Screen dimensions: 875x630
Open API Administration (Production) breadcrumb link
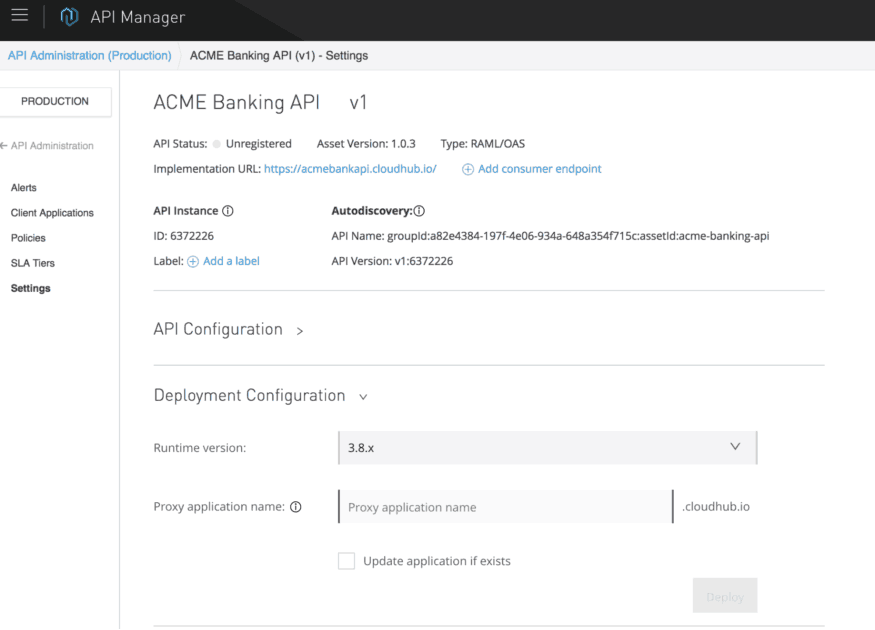coord(89,55)
